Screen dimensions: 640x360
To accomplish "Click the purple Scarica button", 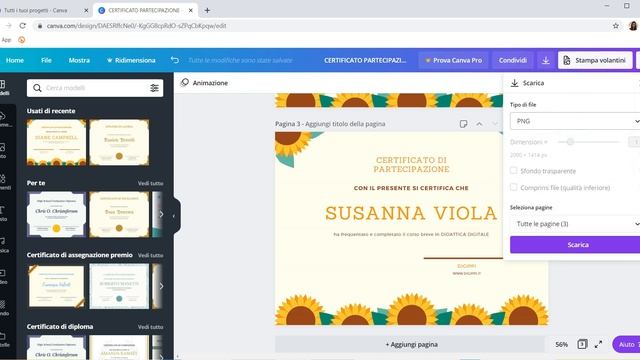I will (575, 245).
